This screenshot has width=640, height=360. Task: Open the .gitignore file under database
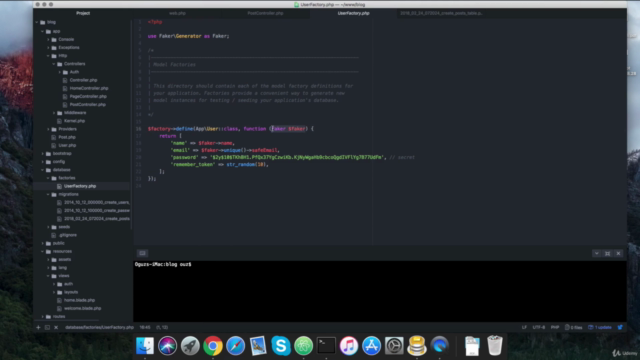tap(67, 235)
